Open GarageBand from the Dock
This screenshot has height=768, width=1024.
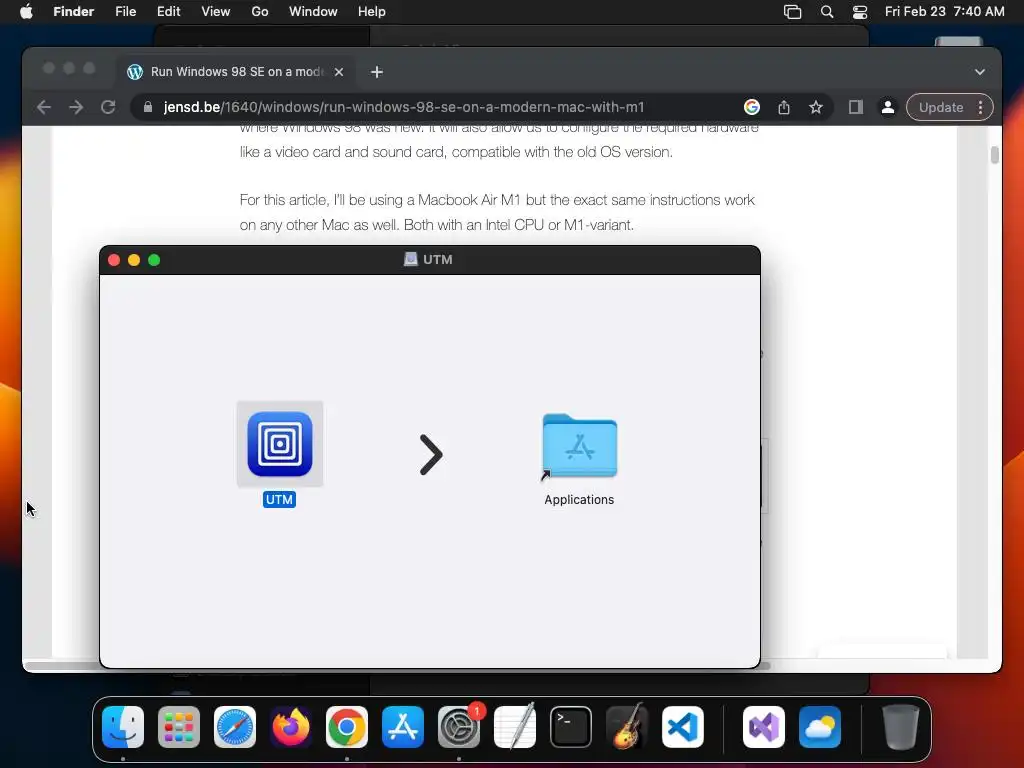[x=627, y=727]
